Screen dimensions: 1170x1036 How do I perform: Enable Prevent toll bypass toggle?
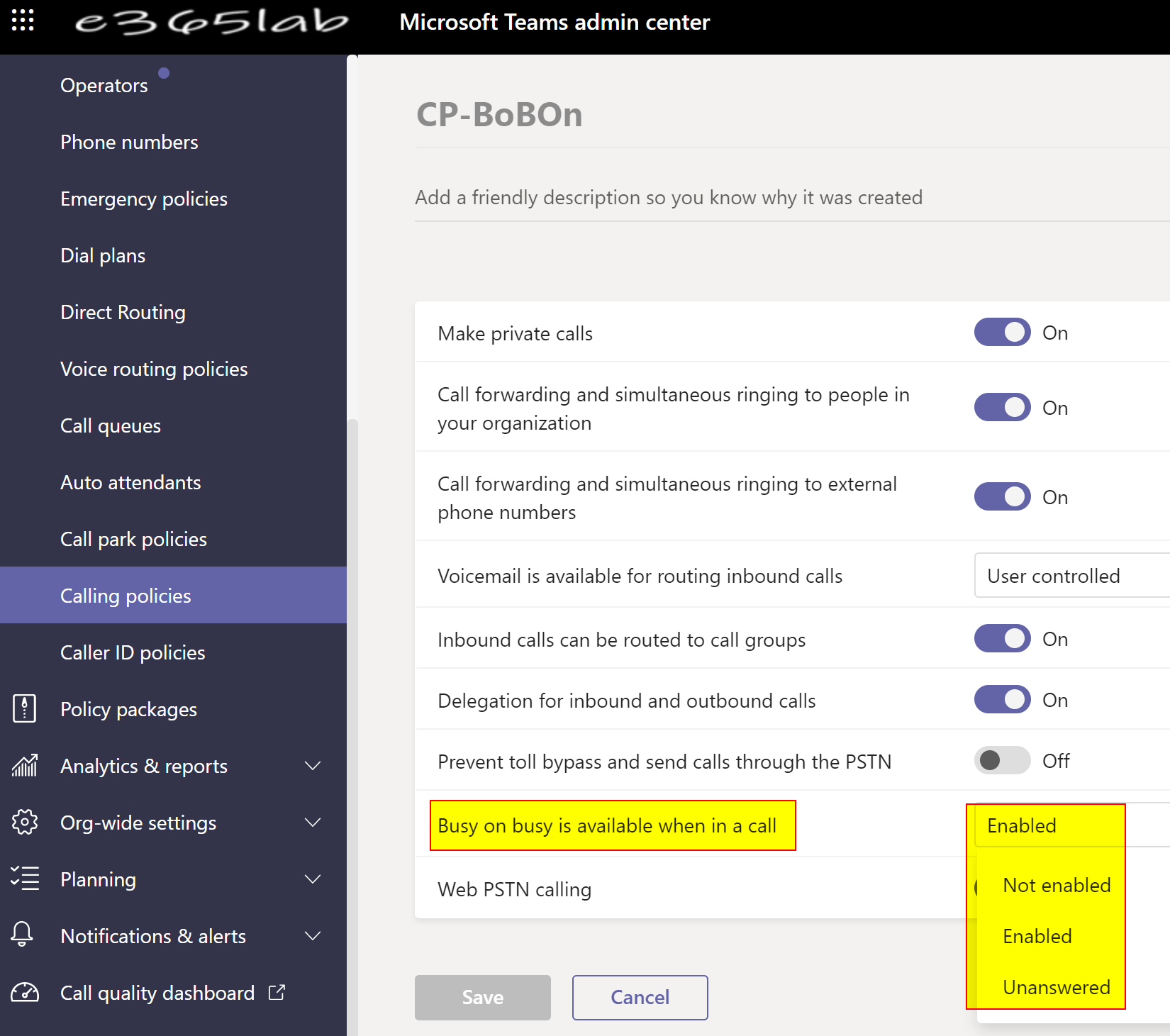pos(1002,761)
